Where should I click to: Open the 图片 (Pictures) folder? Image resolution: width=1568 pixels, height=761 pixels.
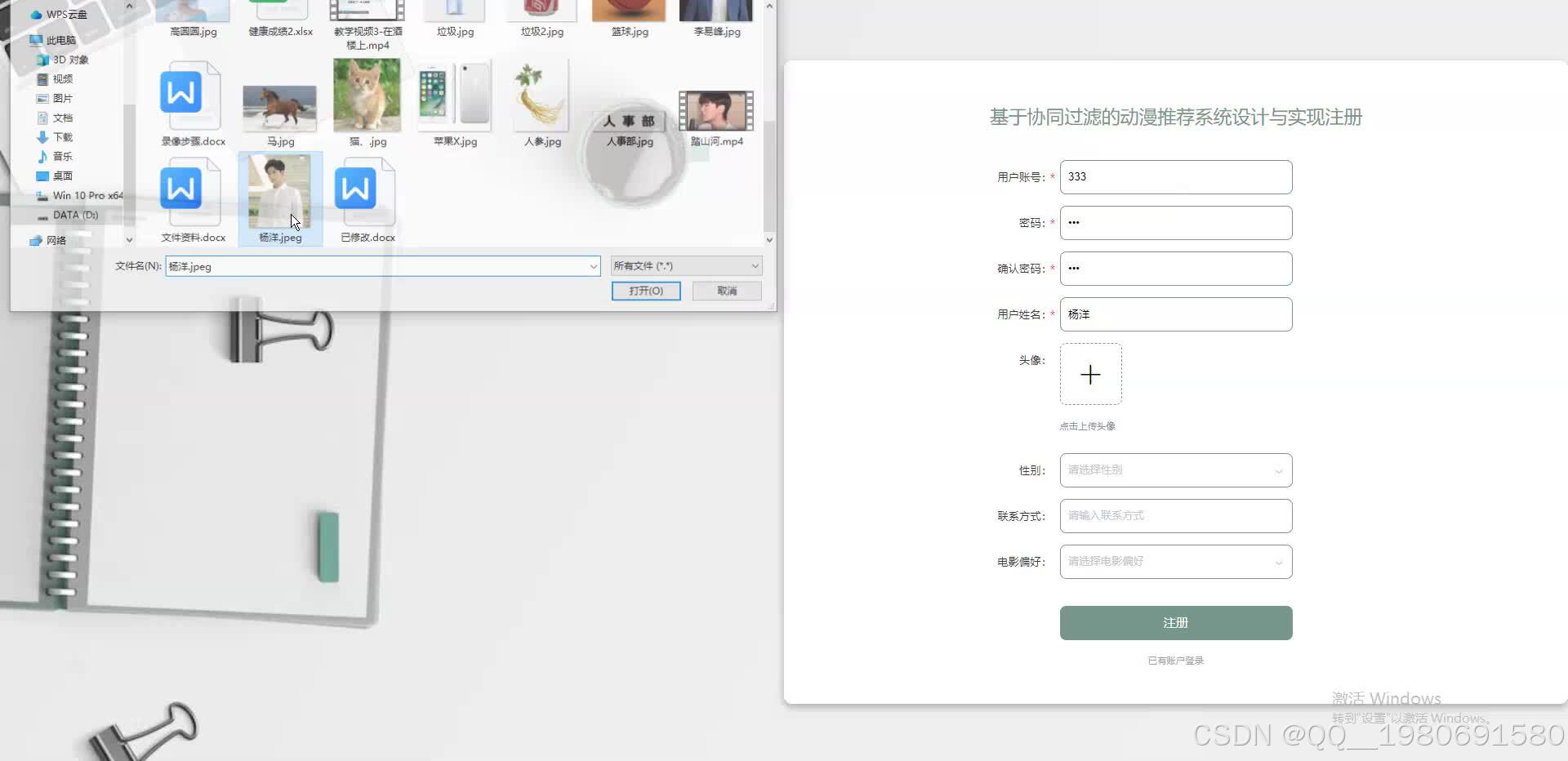coord(61,98)
